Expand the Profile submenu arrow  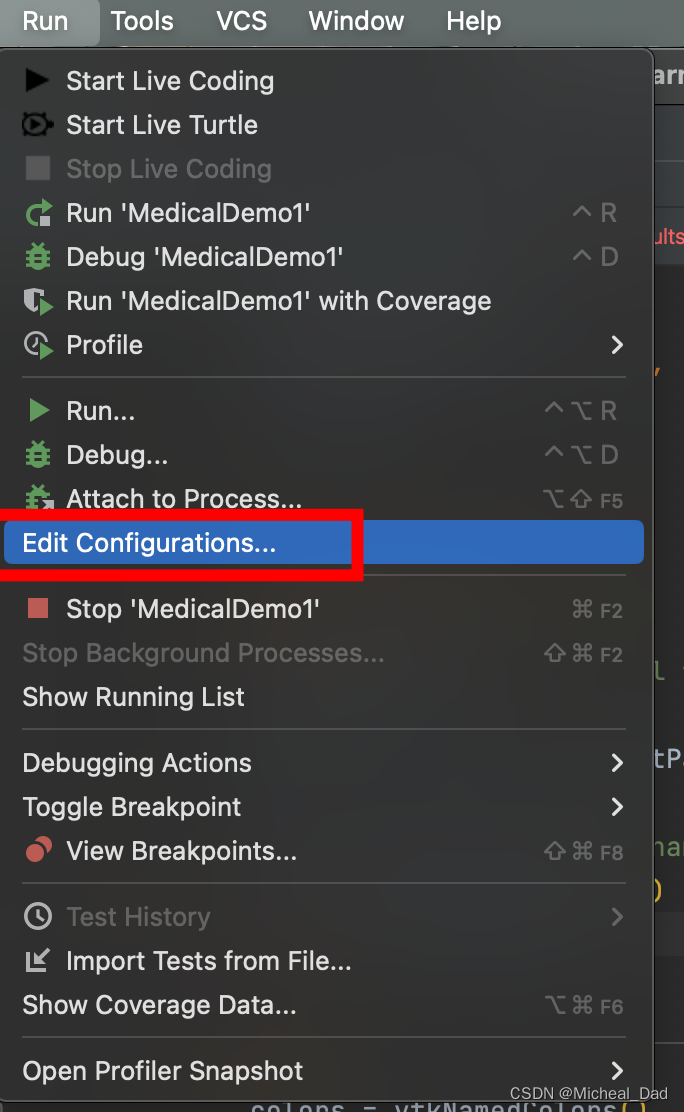tap(617, 345)
